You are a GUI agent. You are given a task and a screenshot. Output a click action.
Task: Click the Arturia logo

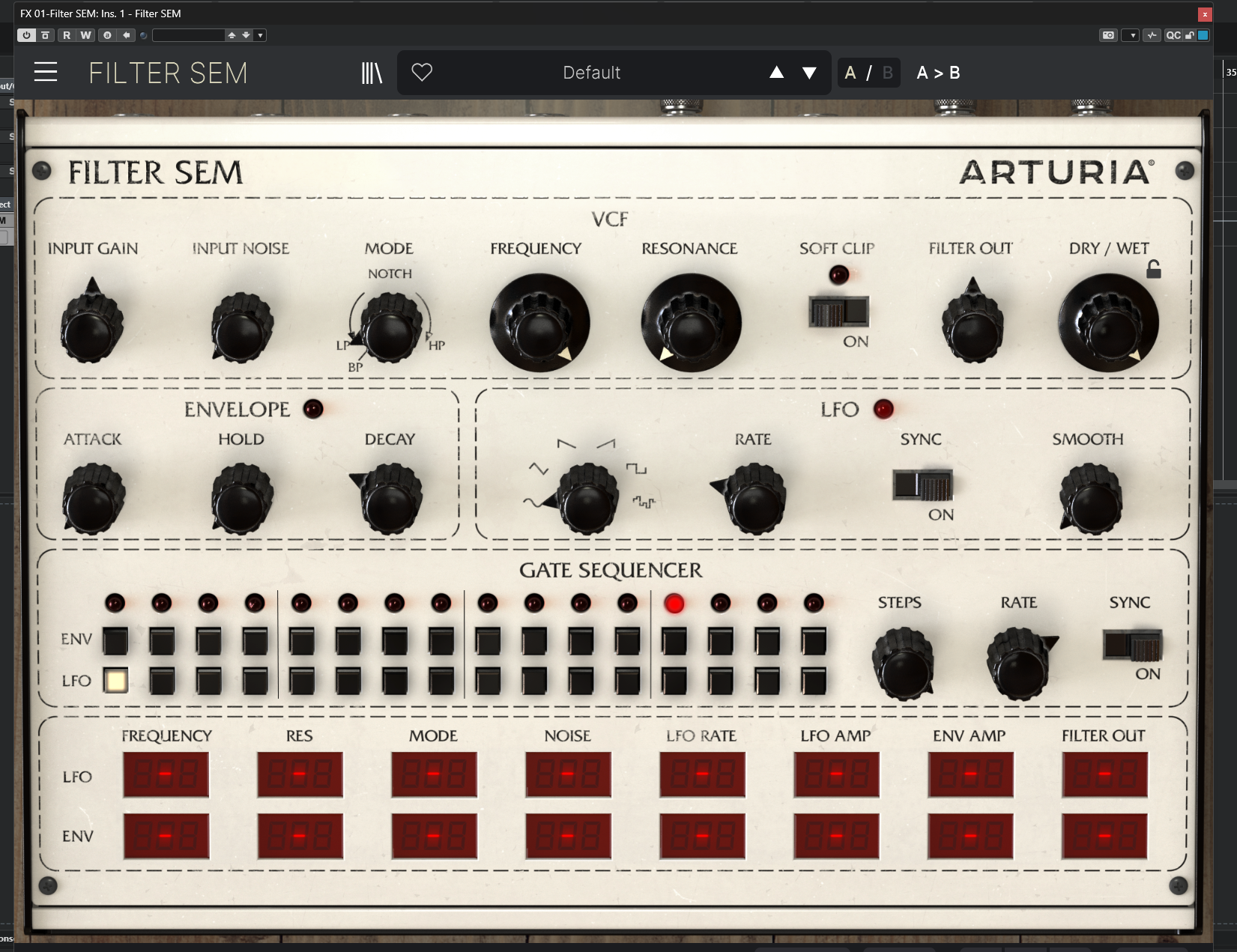tap(1056, 172)
